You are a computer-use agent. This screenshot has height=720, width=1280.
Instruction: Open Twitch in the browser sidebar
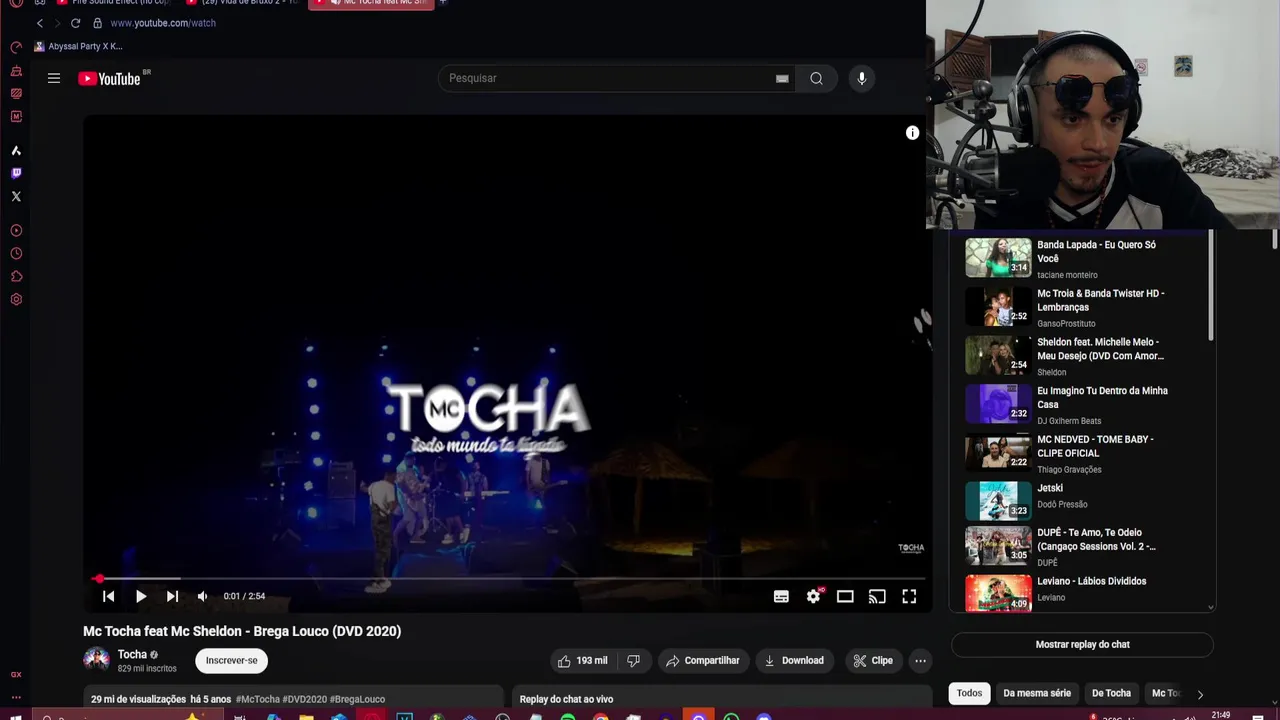pyautogui.click(x=16, y=173)
